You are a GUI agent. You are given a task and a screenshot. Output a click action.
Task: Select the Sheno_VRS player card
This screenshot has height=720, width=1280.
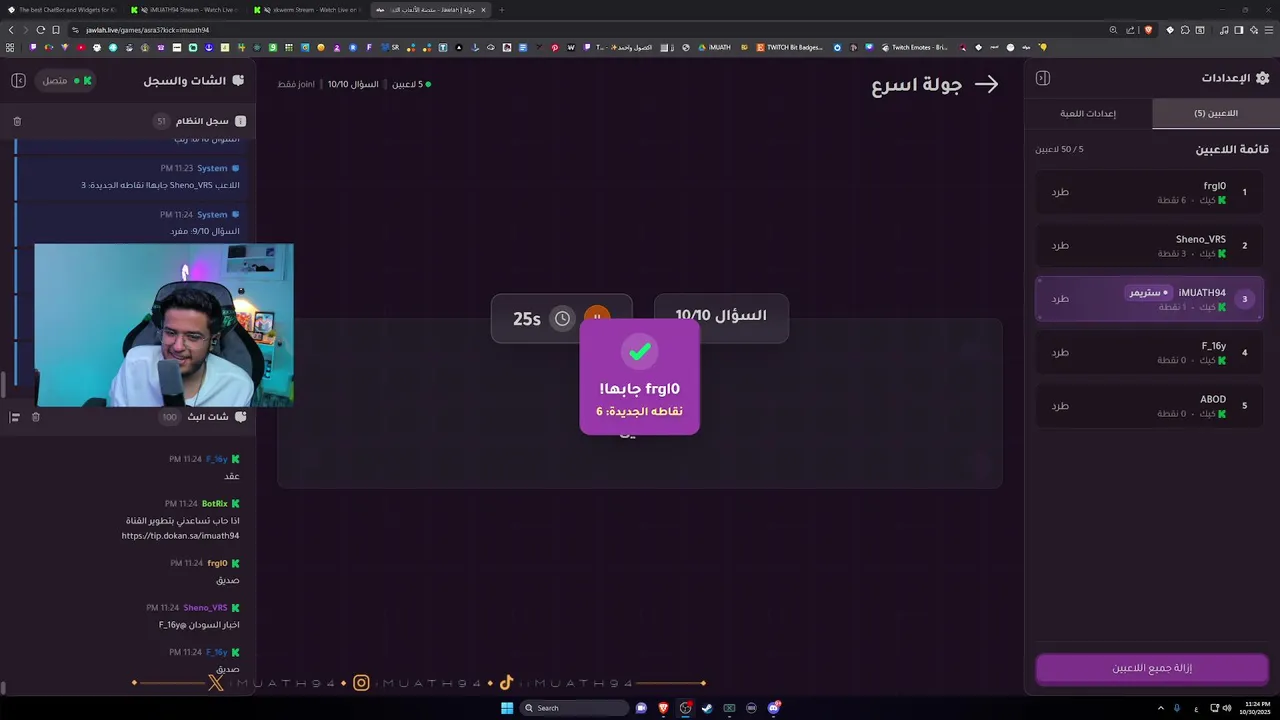click(1149, 245)
